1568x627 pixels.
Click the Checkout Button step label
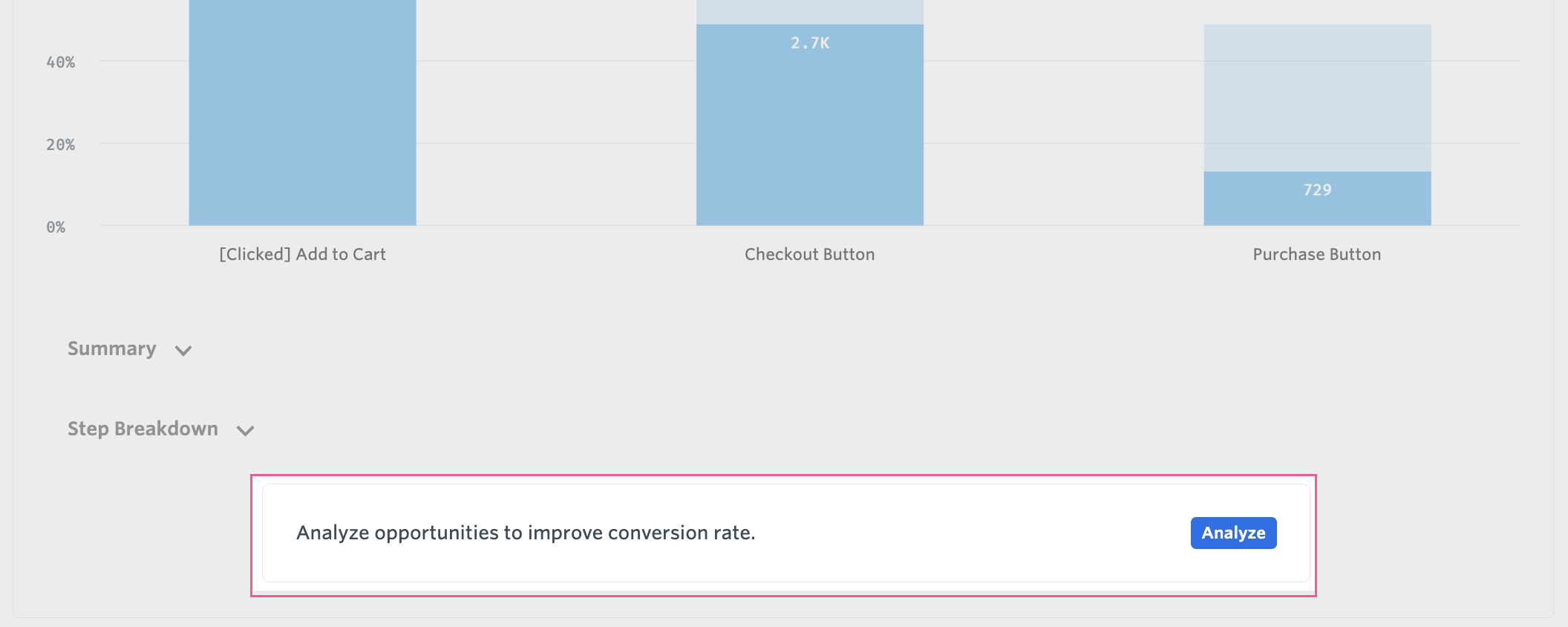pos(809,254)
